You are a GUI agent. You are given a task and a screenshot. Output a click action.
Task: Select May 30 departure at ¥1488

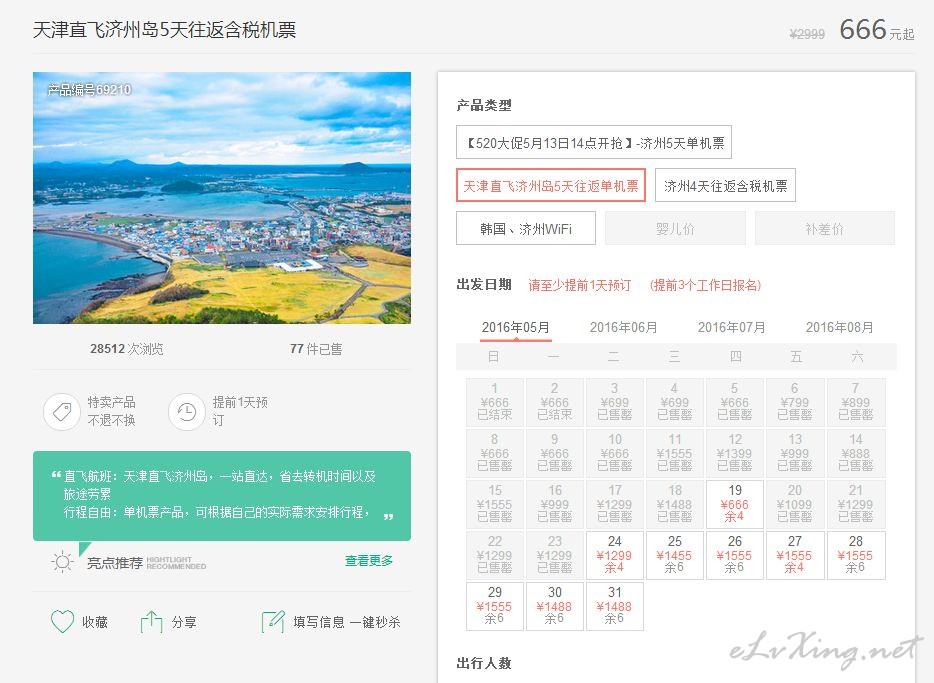tap(555, 606)
